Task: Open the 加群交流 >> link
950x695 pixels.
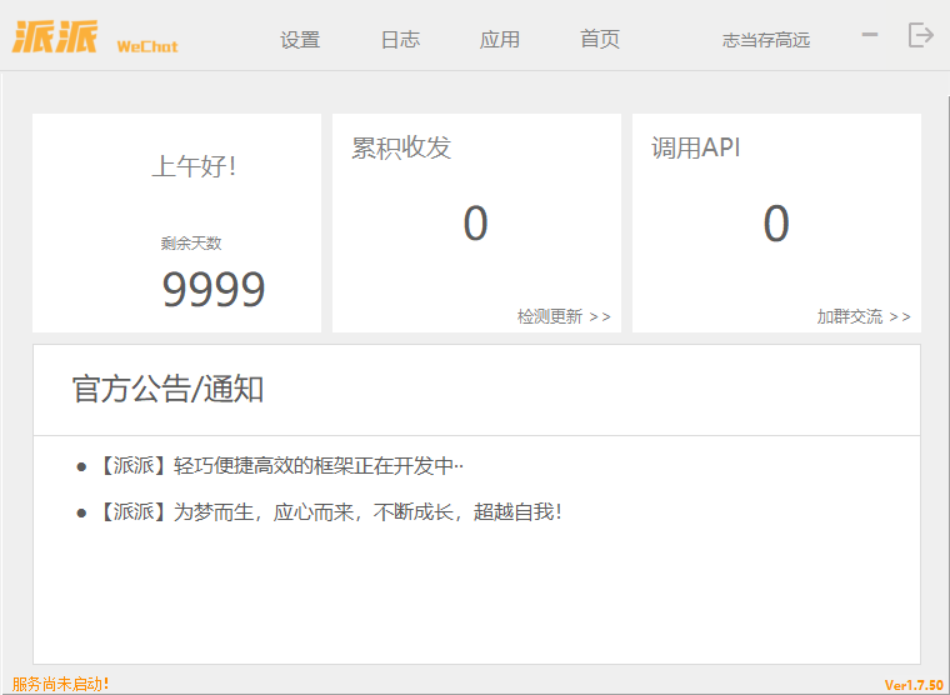Action: coord(863,317)
